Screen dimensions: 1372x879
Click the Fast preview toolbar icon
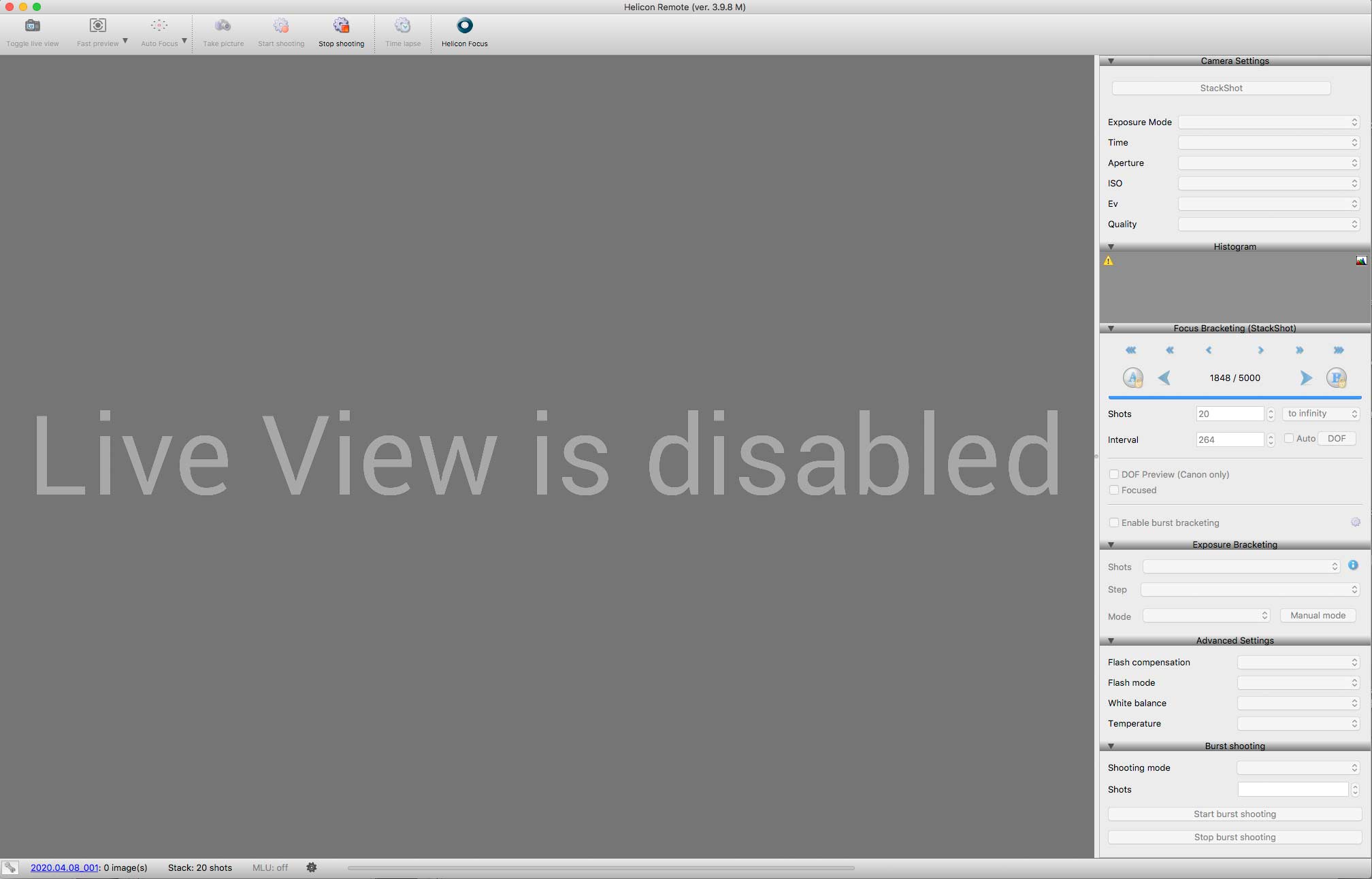pos(98,26)
